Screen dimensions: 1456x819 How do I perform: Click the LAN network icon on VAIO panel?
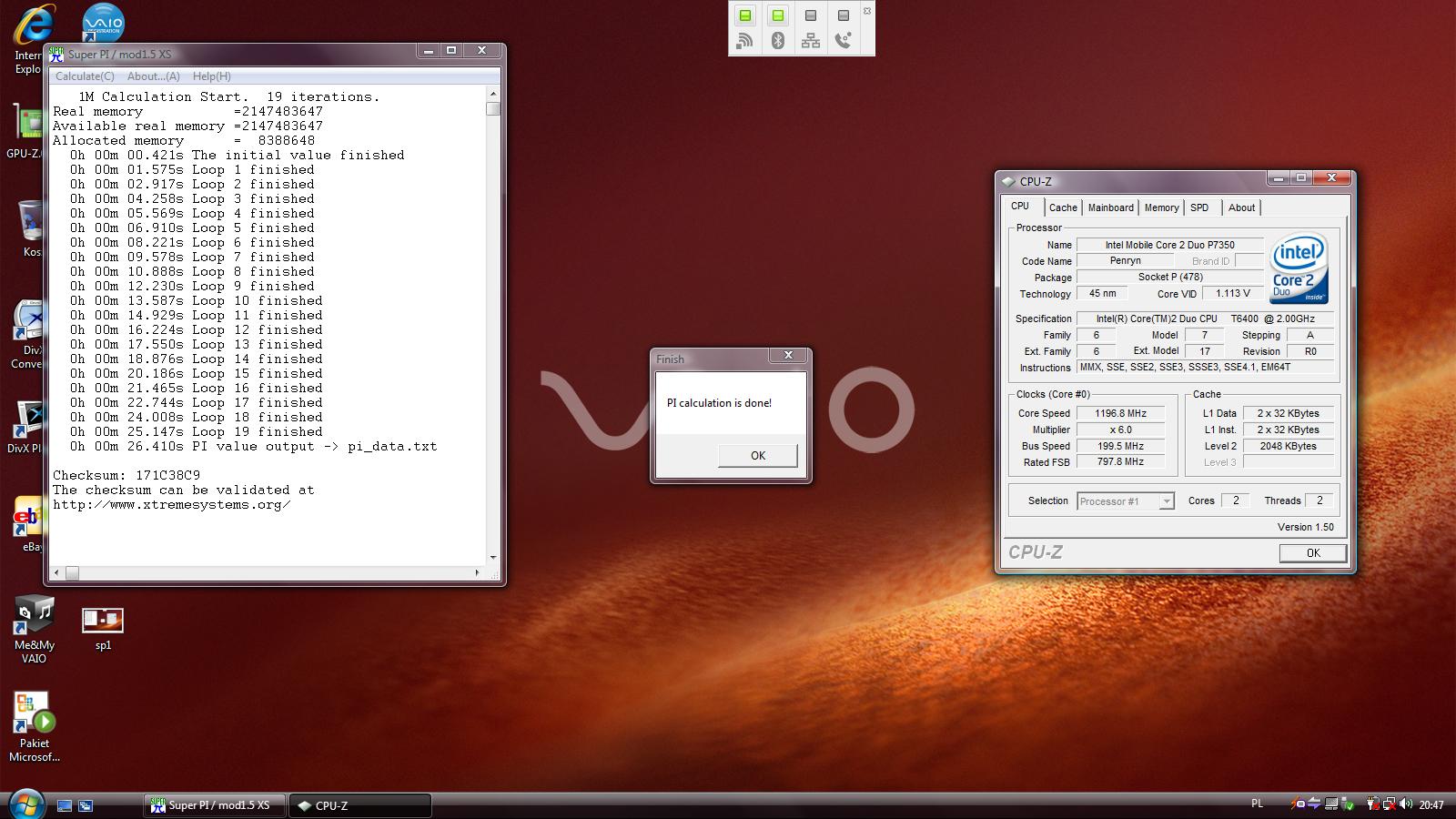pos(811,40)
